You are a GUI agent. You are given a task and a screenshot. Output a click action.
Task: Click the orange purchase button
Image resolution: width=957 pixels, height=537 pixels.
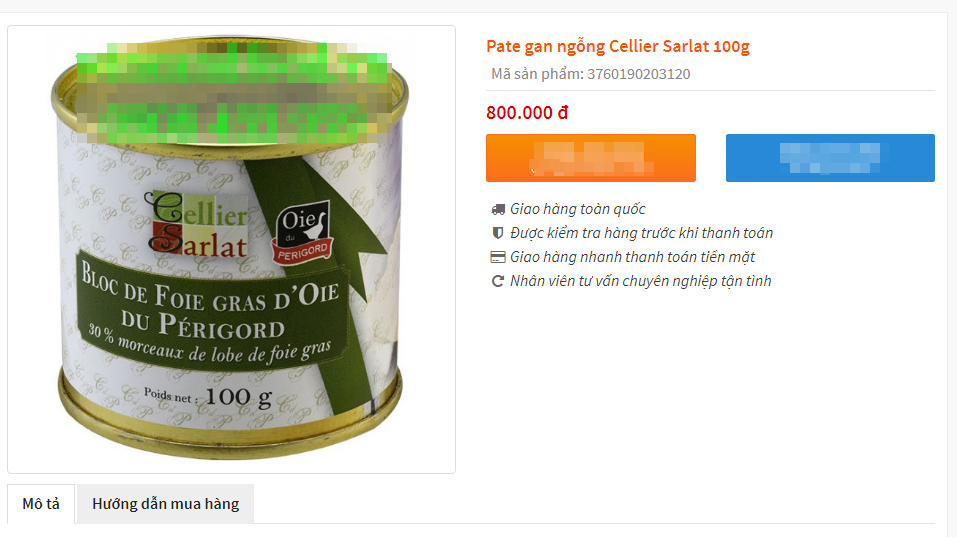tap(591, 158)
